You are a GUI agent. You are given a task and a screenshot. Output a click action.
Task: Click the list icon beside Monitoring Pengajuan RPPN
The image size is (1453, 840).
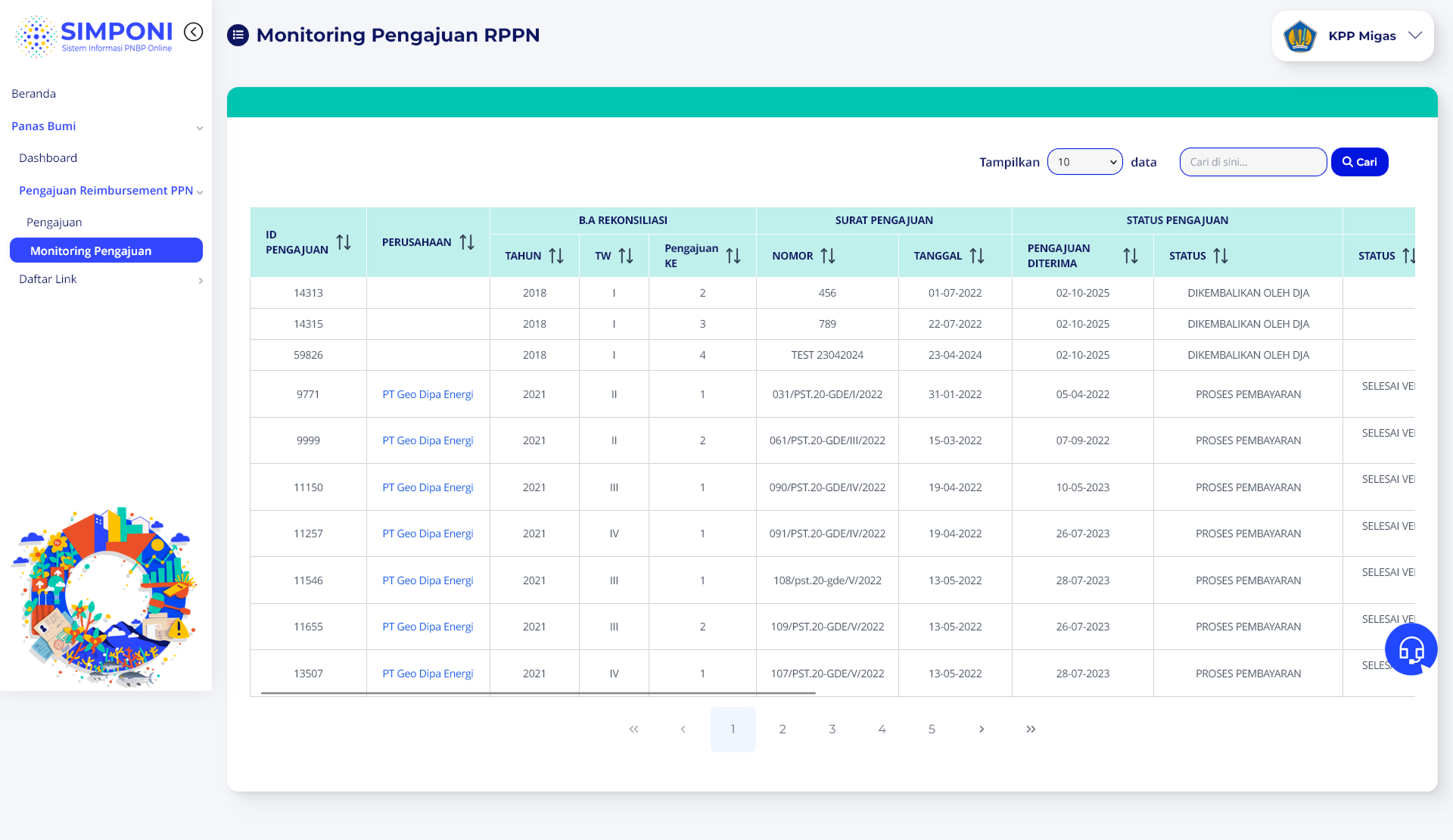pos(238,35)
